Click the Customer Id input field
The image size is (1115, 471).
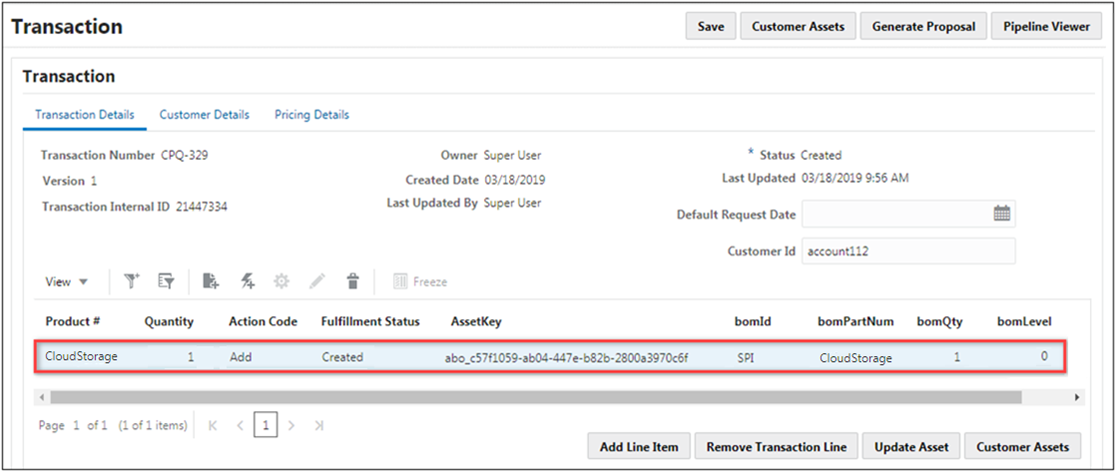tap(908, 252)
